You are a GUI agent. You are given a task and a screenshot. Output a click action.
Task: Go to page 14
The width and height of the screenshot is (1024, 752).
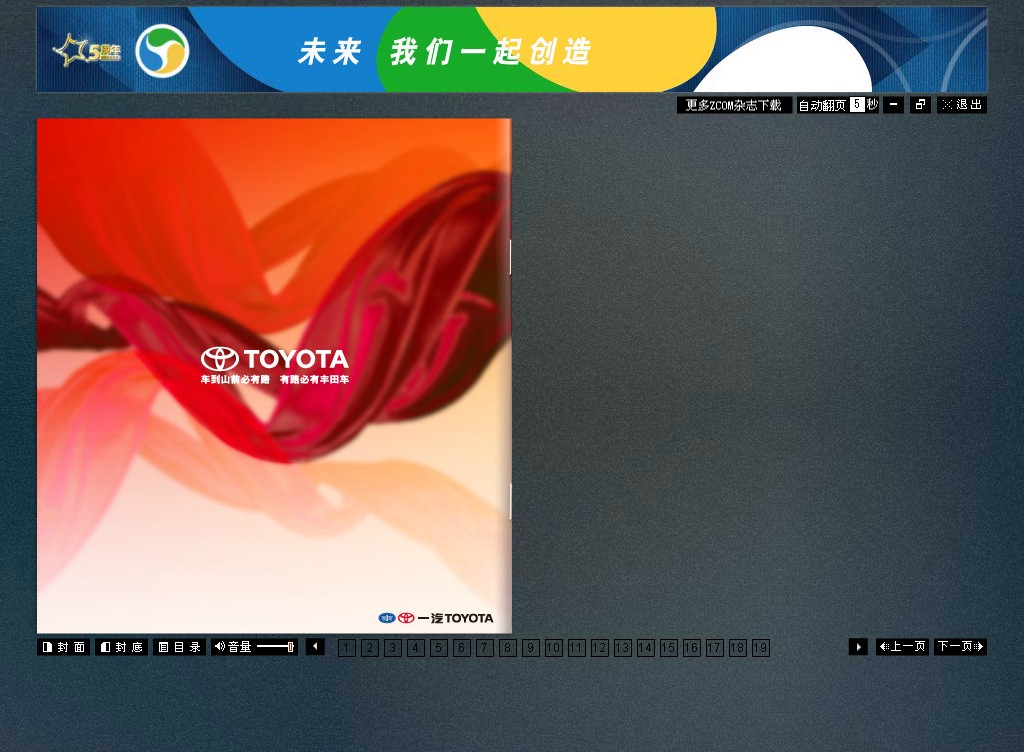[646, 648]
